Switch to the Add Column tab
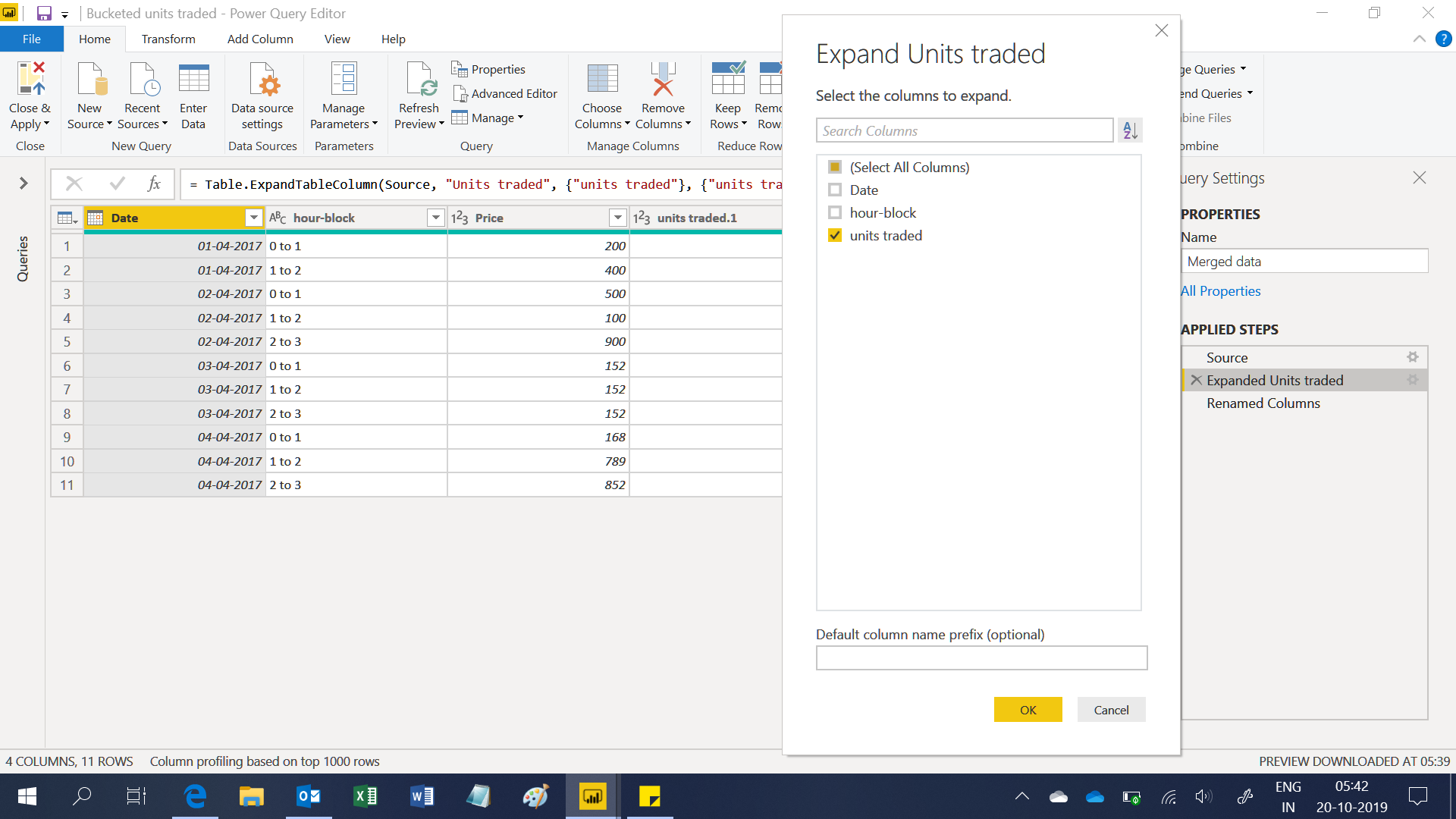 [260, 39]
